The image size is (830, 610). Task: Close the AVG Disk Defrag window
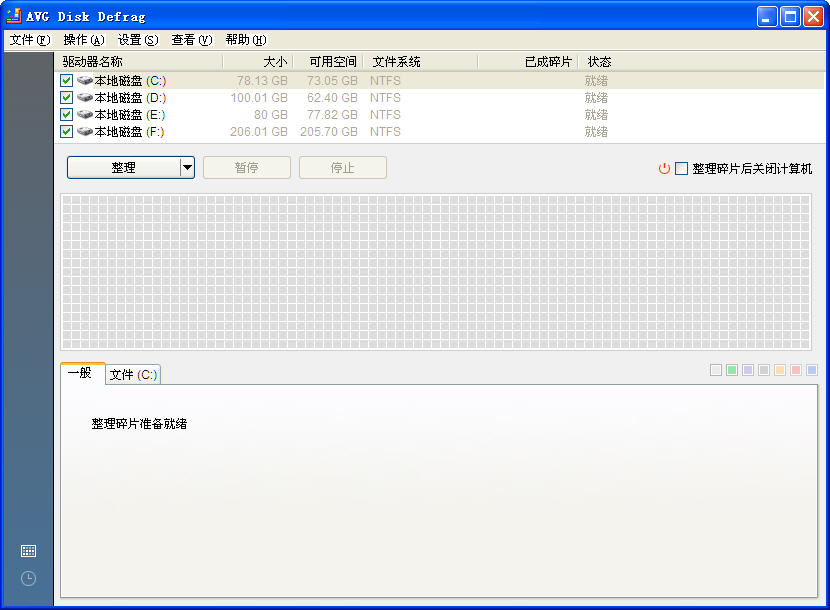(813, 17)
